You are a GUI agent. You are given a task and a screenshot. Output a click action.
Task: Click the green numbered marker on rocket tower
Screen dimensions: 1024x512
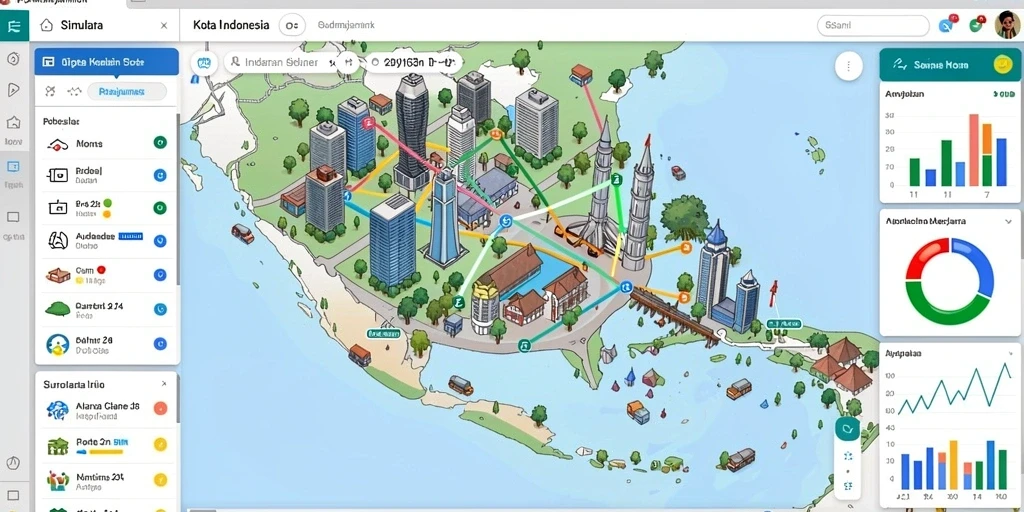618,179
